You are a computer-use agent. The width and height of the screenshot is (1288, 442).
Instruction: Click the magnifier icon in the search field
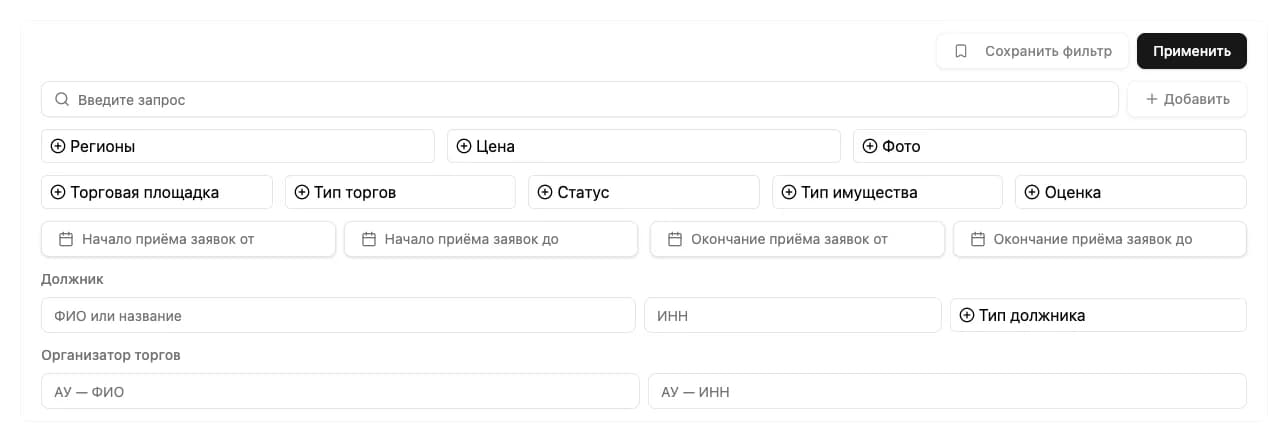[x=62, y=100]
